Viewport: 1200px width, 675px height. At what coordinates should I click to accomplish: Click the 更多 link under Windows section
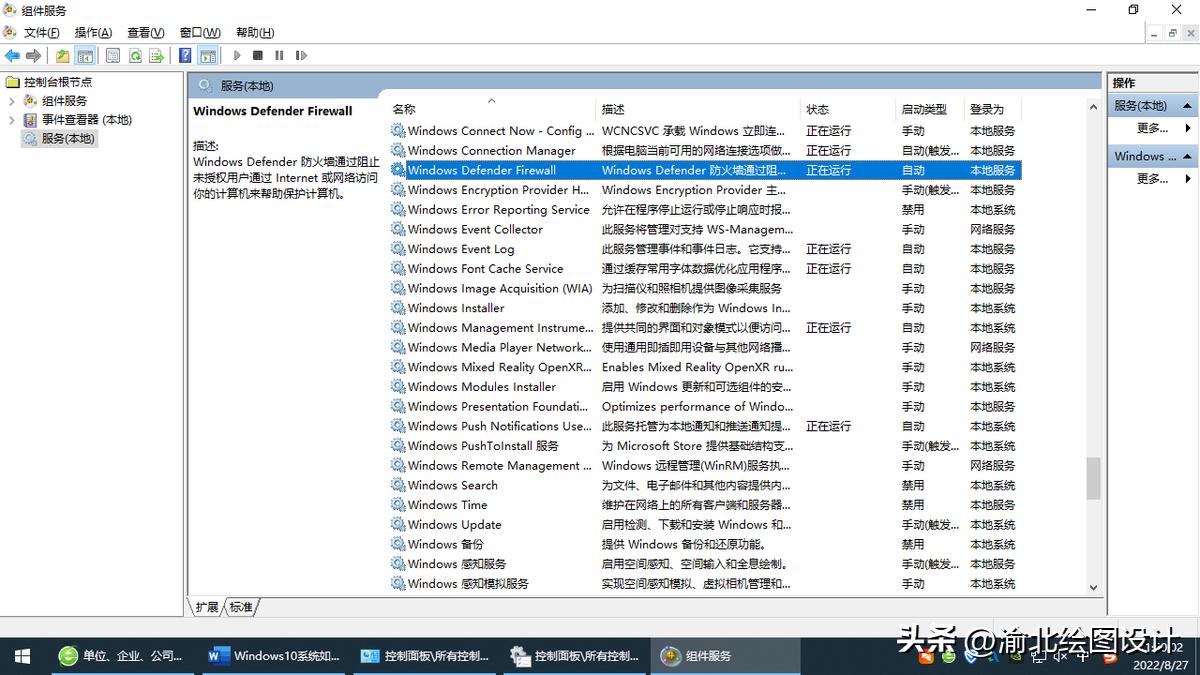[1150, 178]
